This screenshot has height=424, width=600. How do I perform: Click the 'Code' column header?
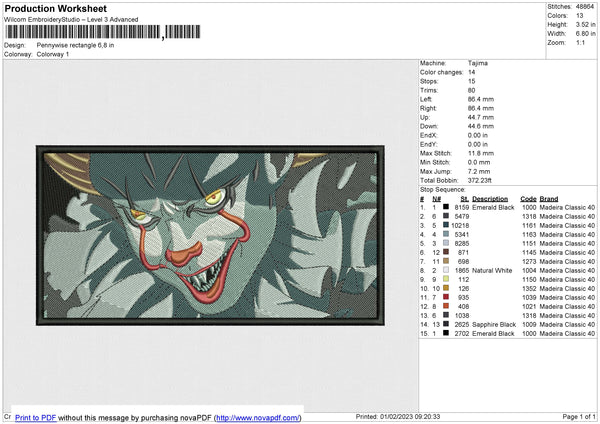528,199
